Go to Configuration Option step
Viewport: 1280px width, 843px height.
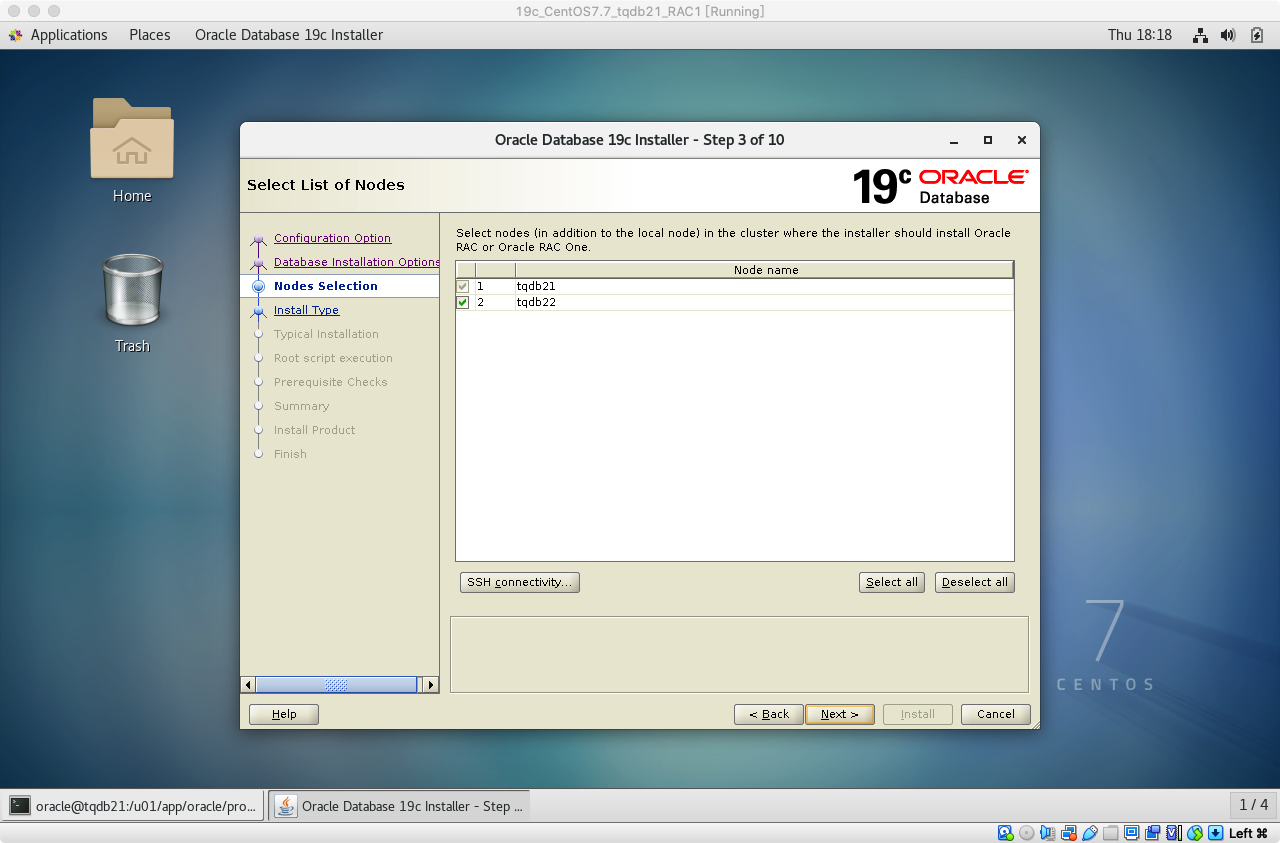point(332,238)
